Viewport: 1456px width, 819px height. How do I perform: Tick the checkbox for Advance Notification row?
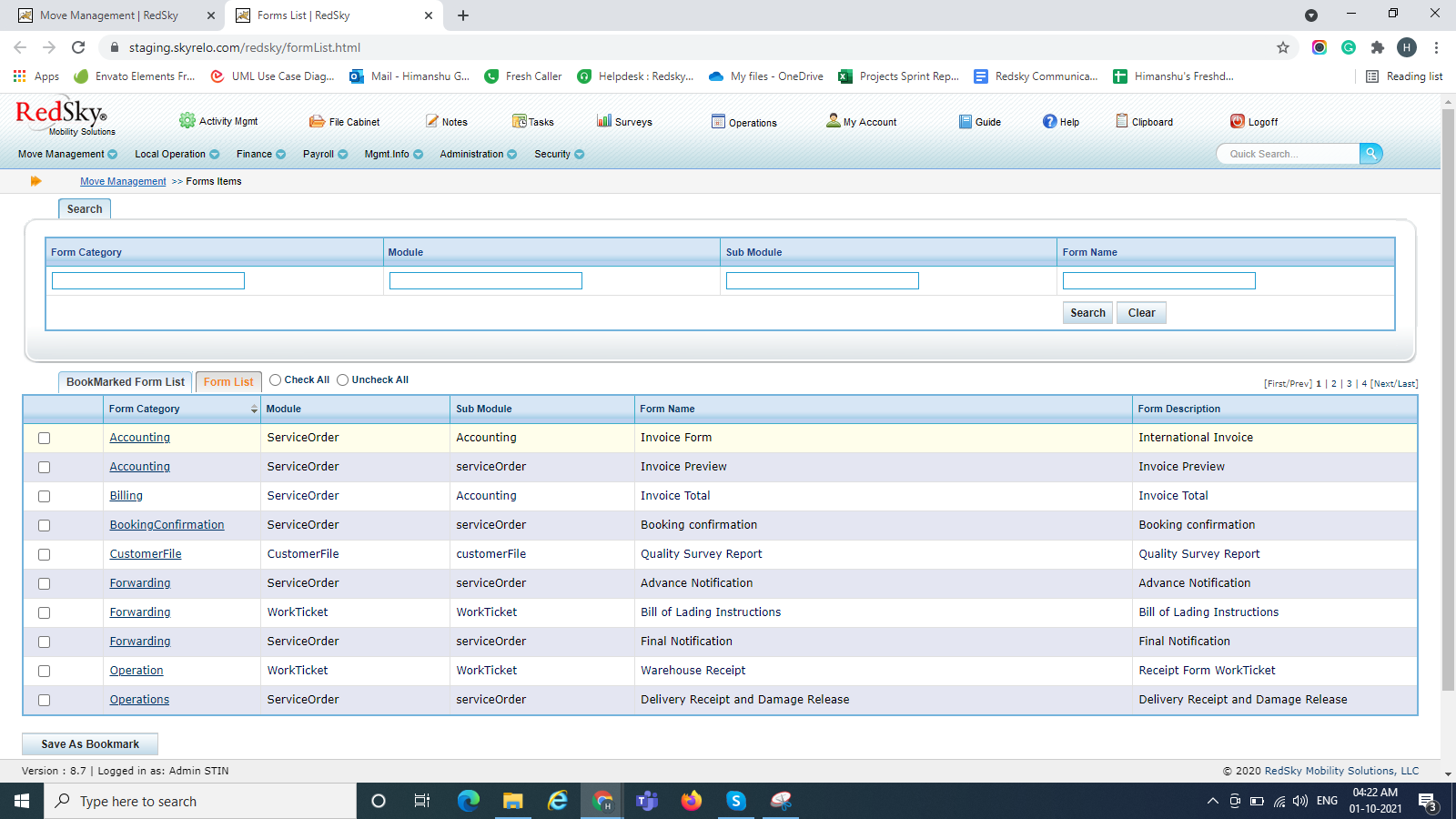tap(44, 583)
